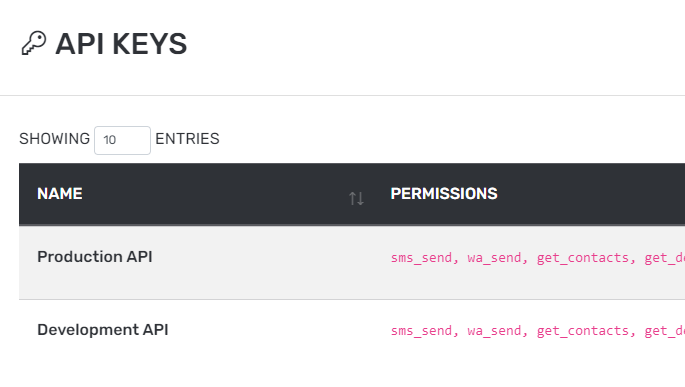
Task: Click truncated last permission in Development API row
Action: pyautogui.click(x=664, y=331)
